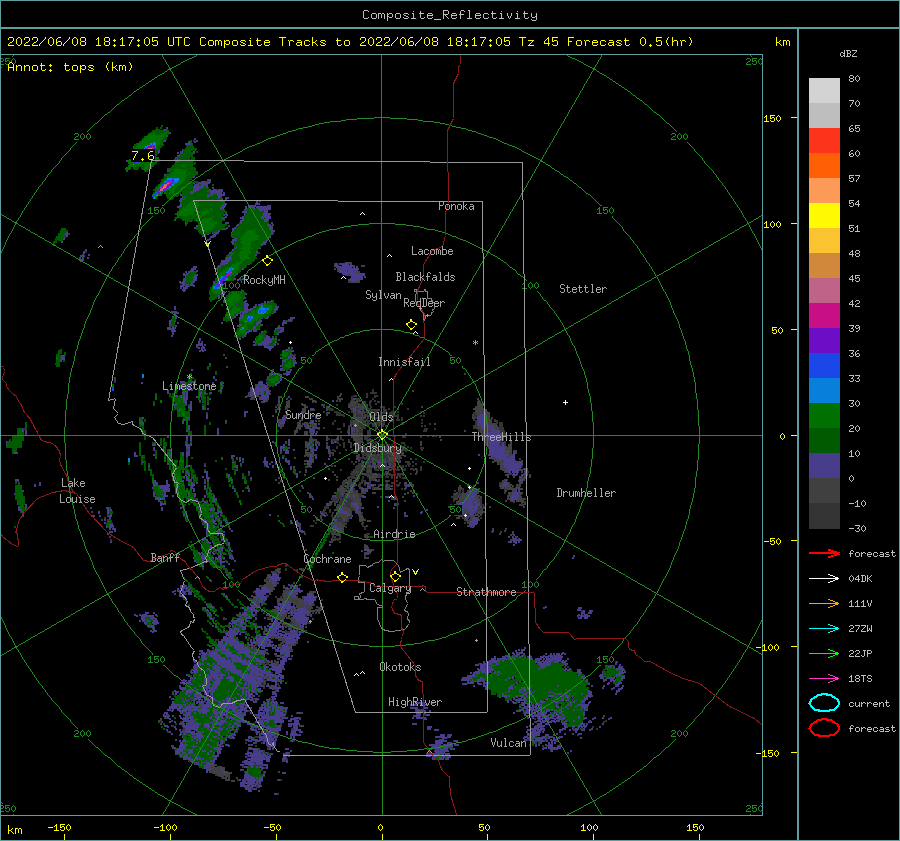Click the yellow diamond marker near RockyMH

pos(267,261)
